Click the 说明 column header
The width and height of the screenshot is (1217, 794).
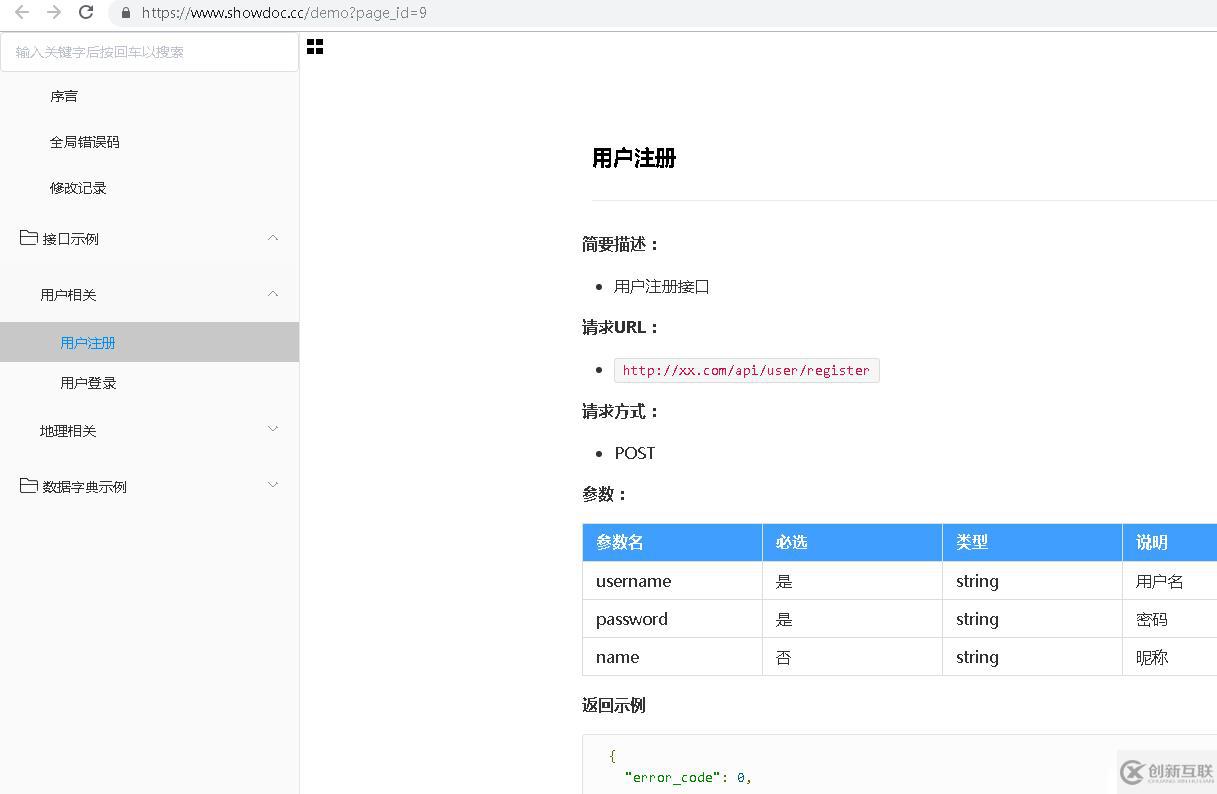(1169, 542)
